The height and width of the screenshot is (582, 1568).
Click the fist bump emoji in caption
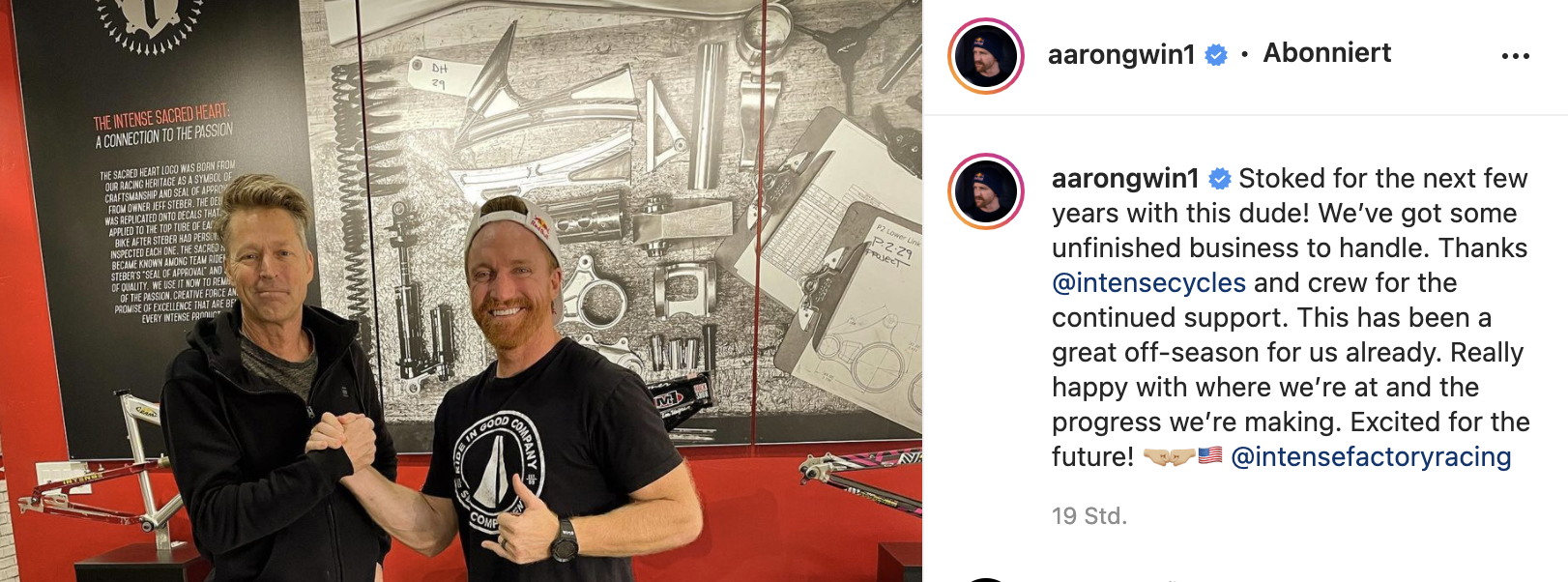pos(1169,456)
